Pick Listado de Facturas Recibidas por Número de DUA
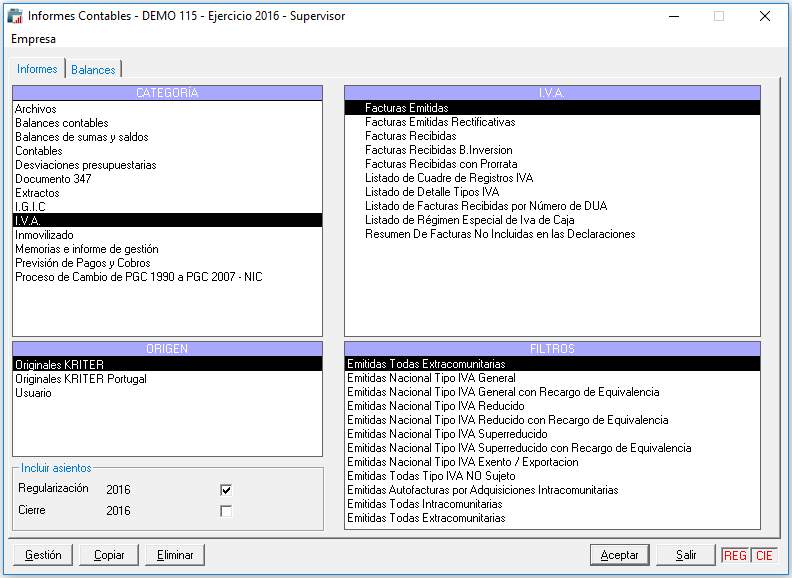 [x=553, y=206]
